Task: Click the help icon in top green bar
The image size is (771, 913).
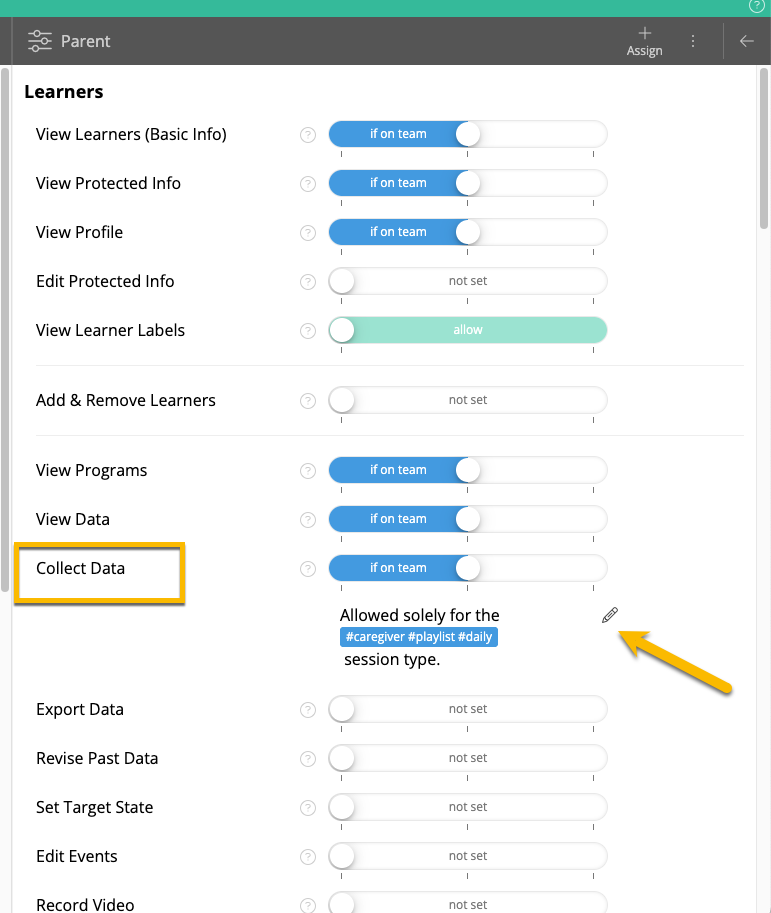Action: [756, 6]
